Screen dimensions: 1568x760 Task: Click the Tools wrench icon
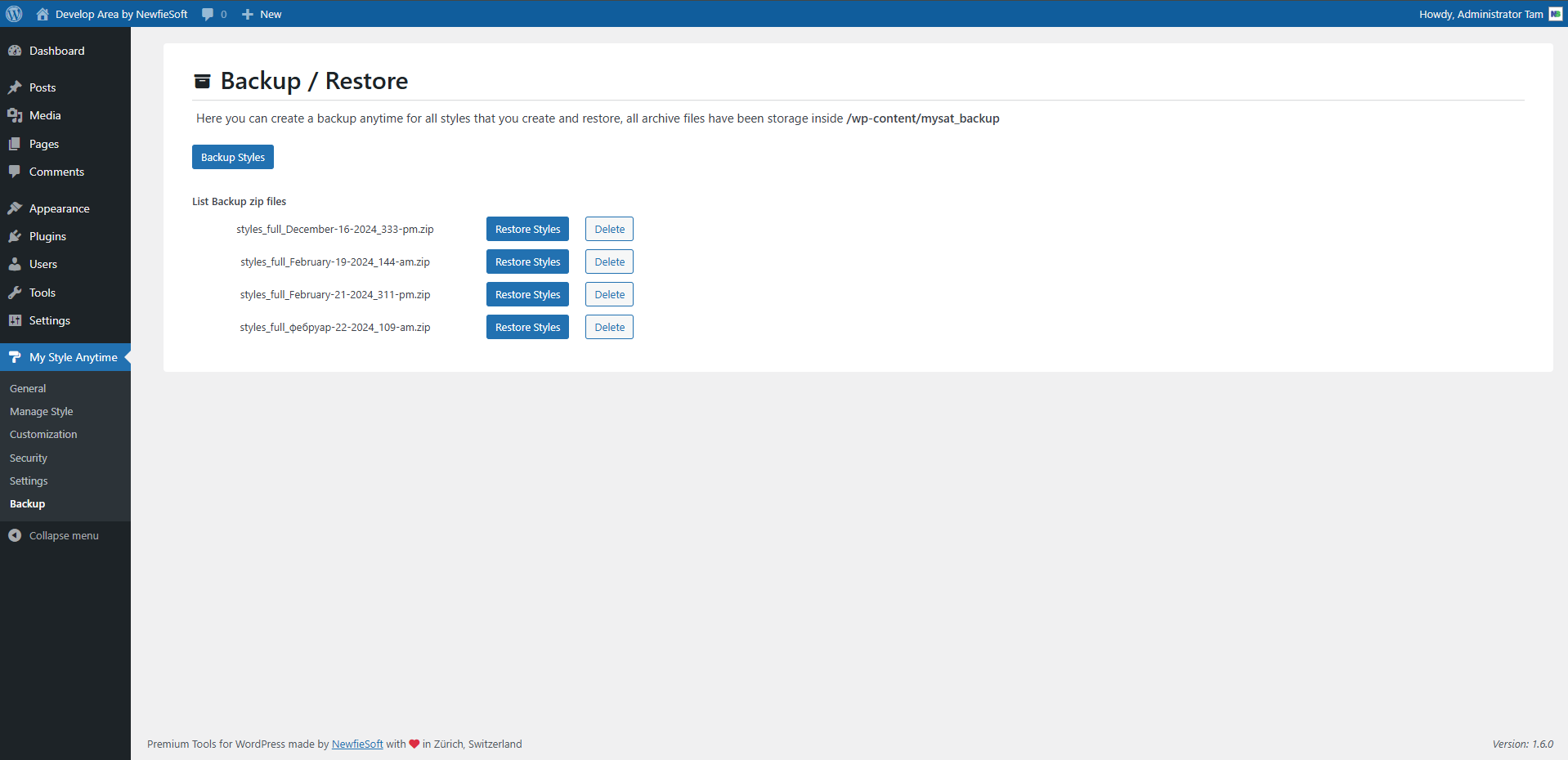[x=15, y=293]
